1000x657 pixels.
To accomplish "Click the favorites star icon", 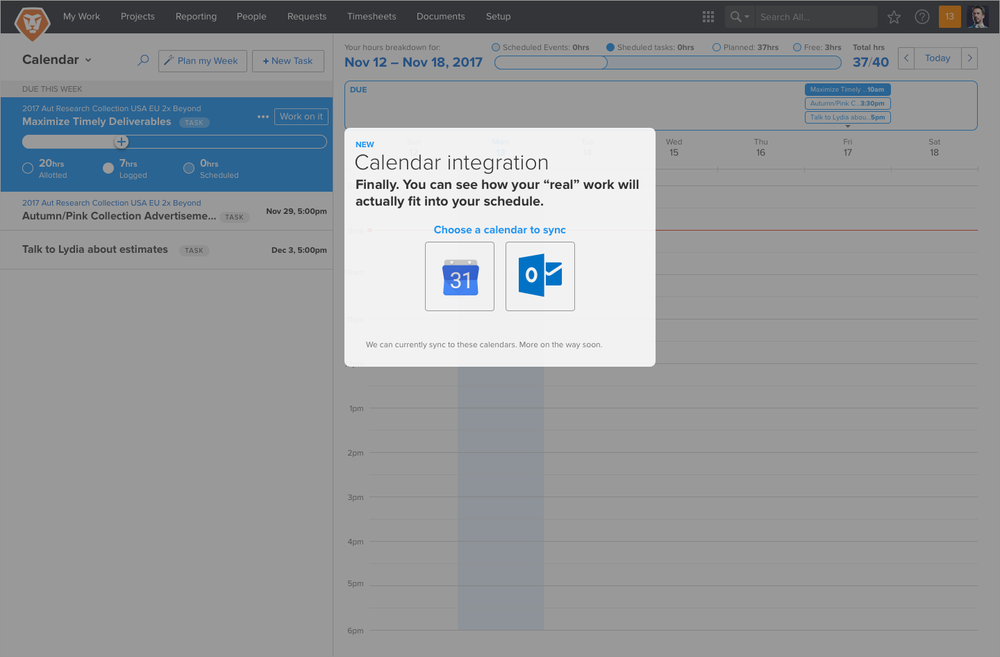I will click(893, 17).
